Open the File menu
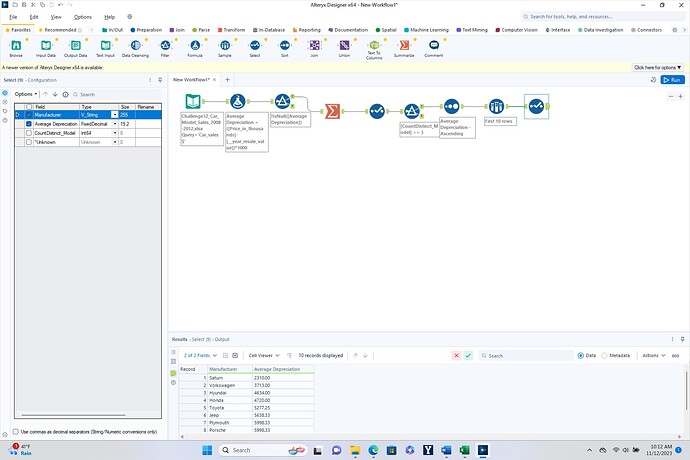Viewport: 690px width, 460px height. pyautogui.click(x=14, y=17)
